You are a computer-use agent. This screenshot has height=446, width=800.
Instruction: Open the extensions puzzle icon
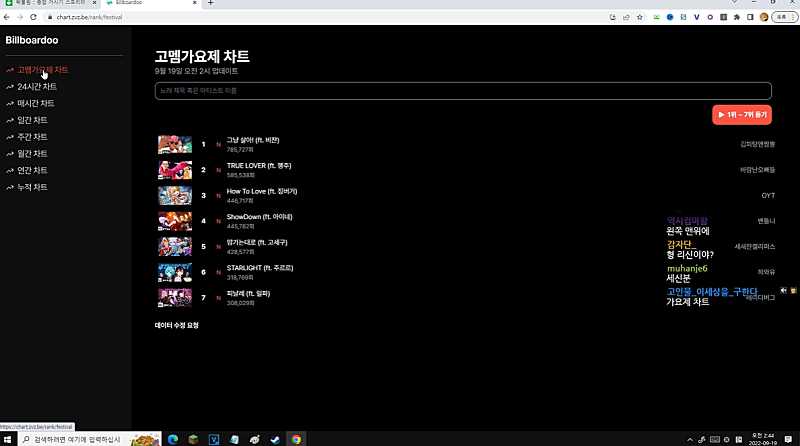(x=737, y=17)
